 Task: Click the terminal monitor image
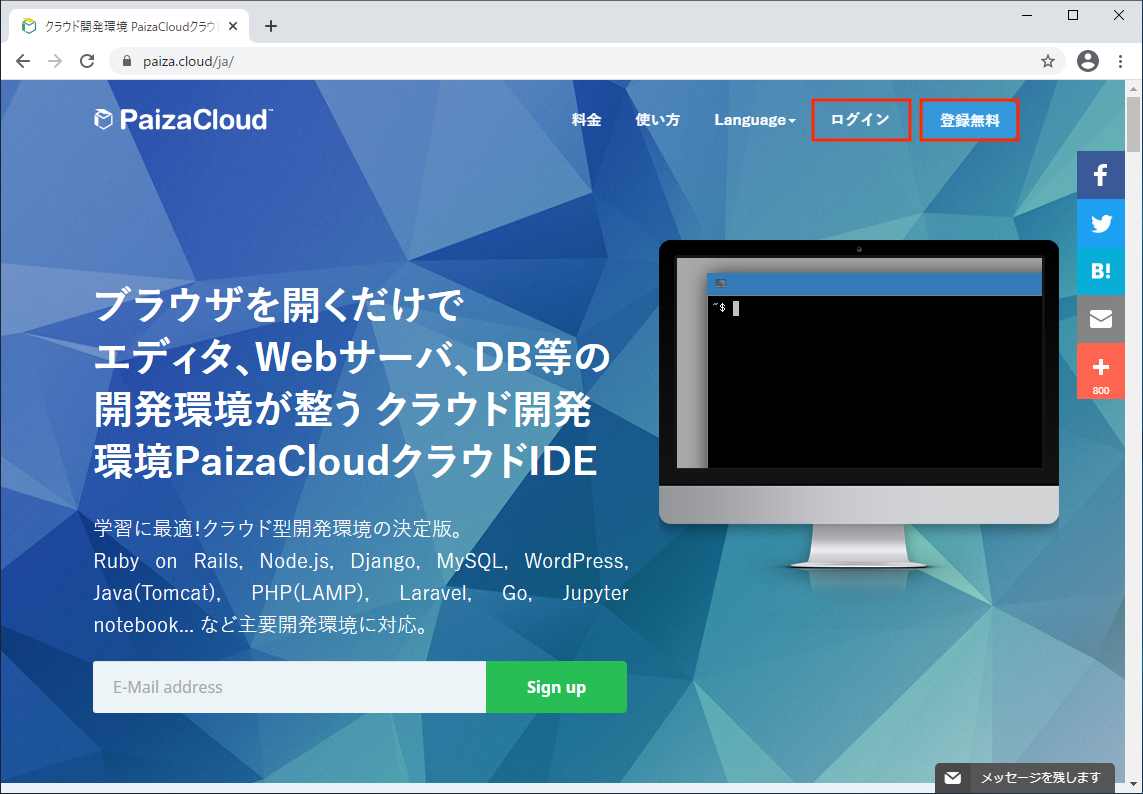[859, 403]
